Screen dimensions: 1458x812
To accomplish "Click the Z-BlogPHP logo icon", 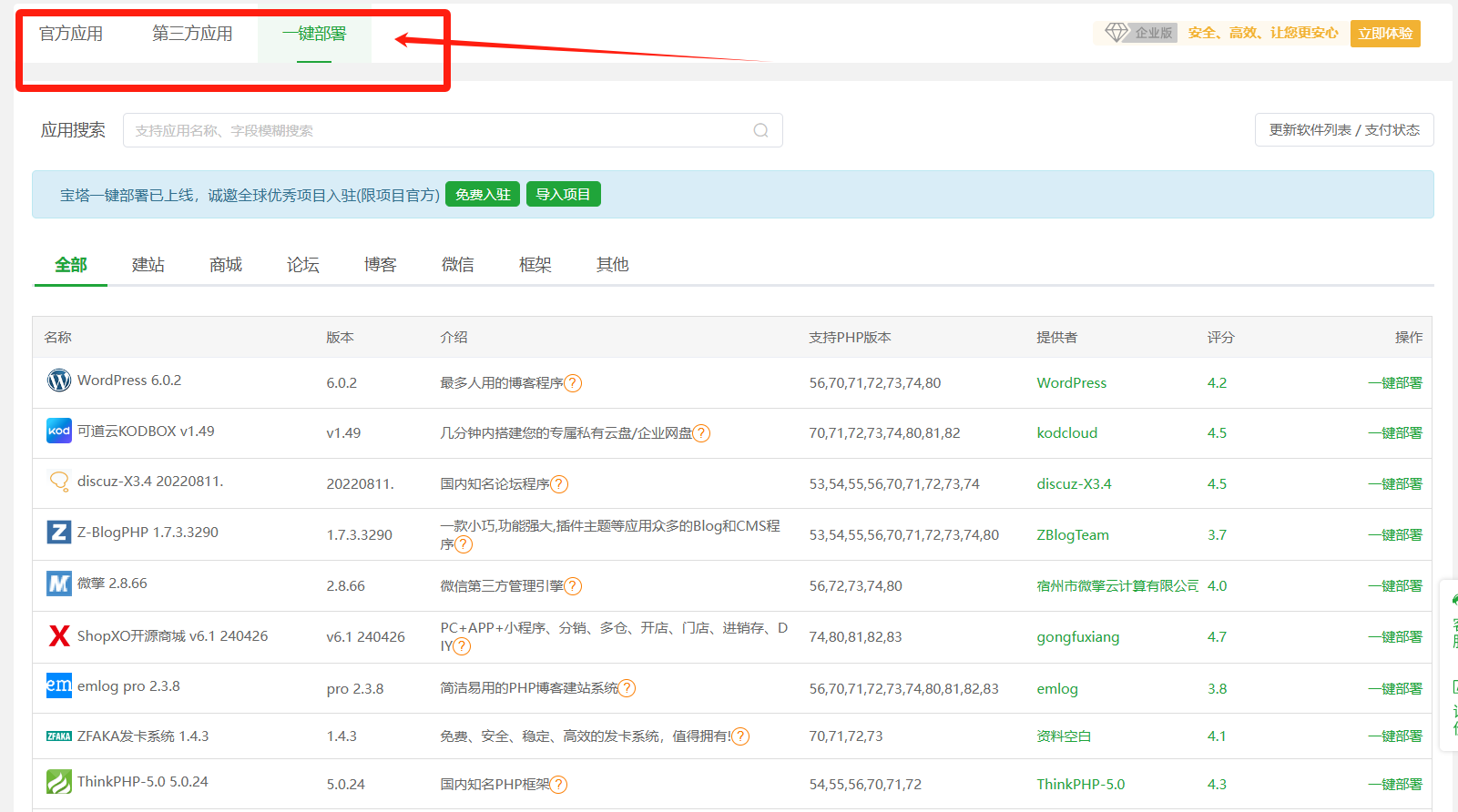I will coord(59,532).
